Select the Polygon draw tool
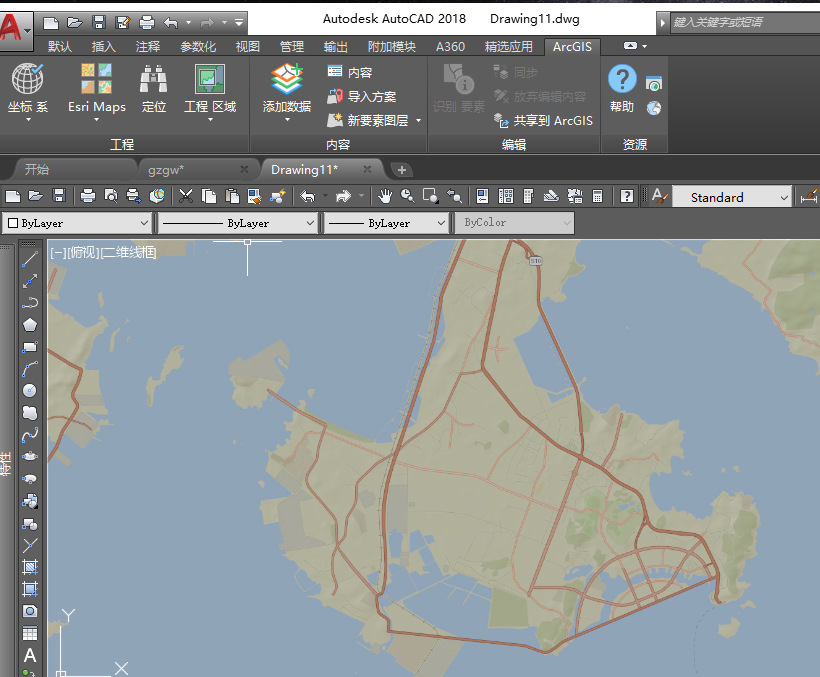 [30, 324]
